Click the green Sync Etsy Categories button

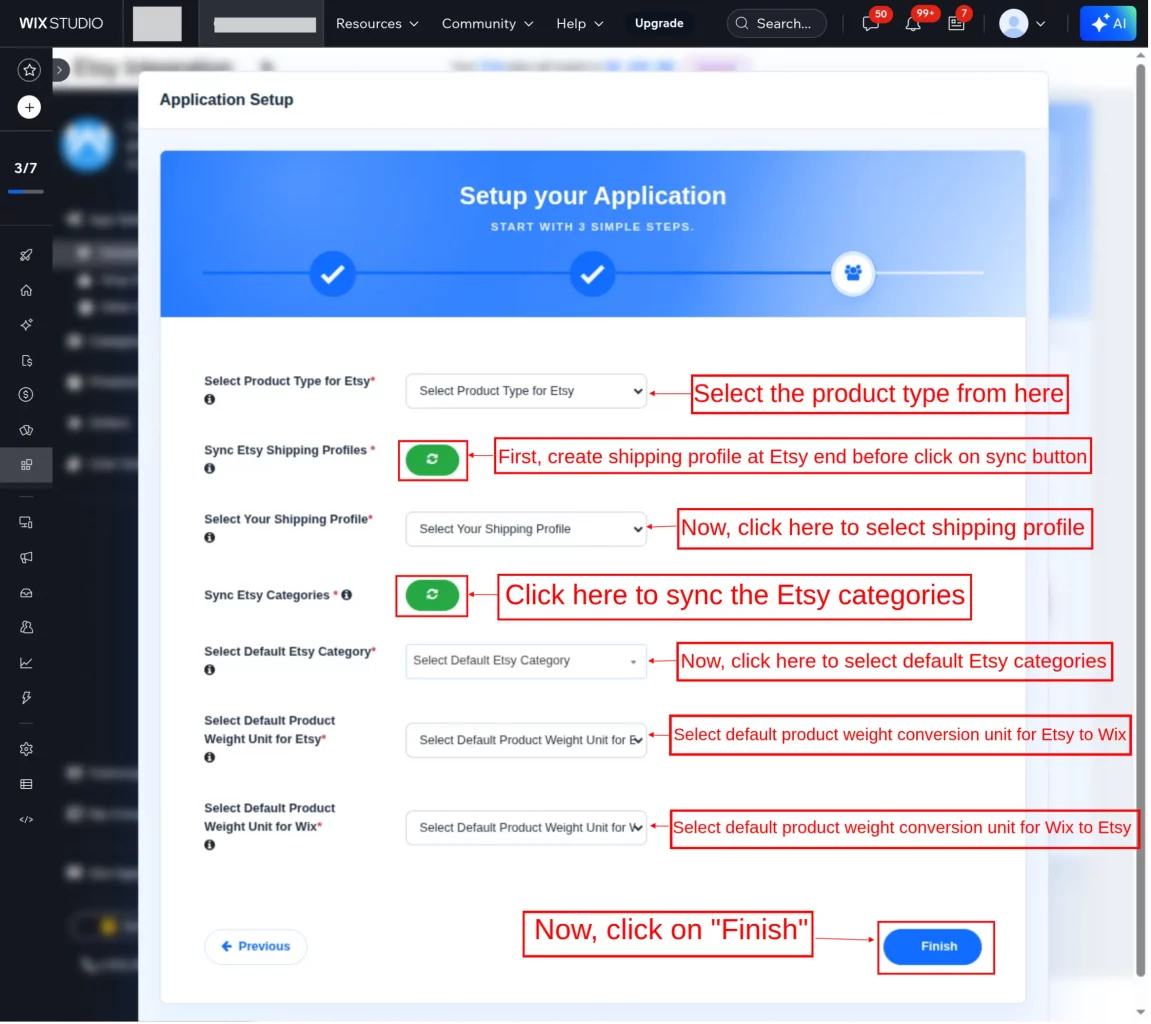(432, 595)
